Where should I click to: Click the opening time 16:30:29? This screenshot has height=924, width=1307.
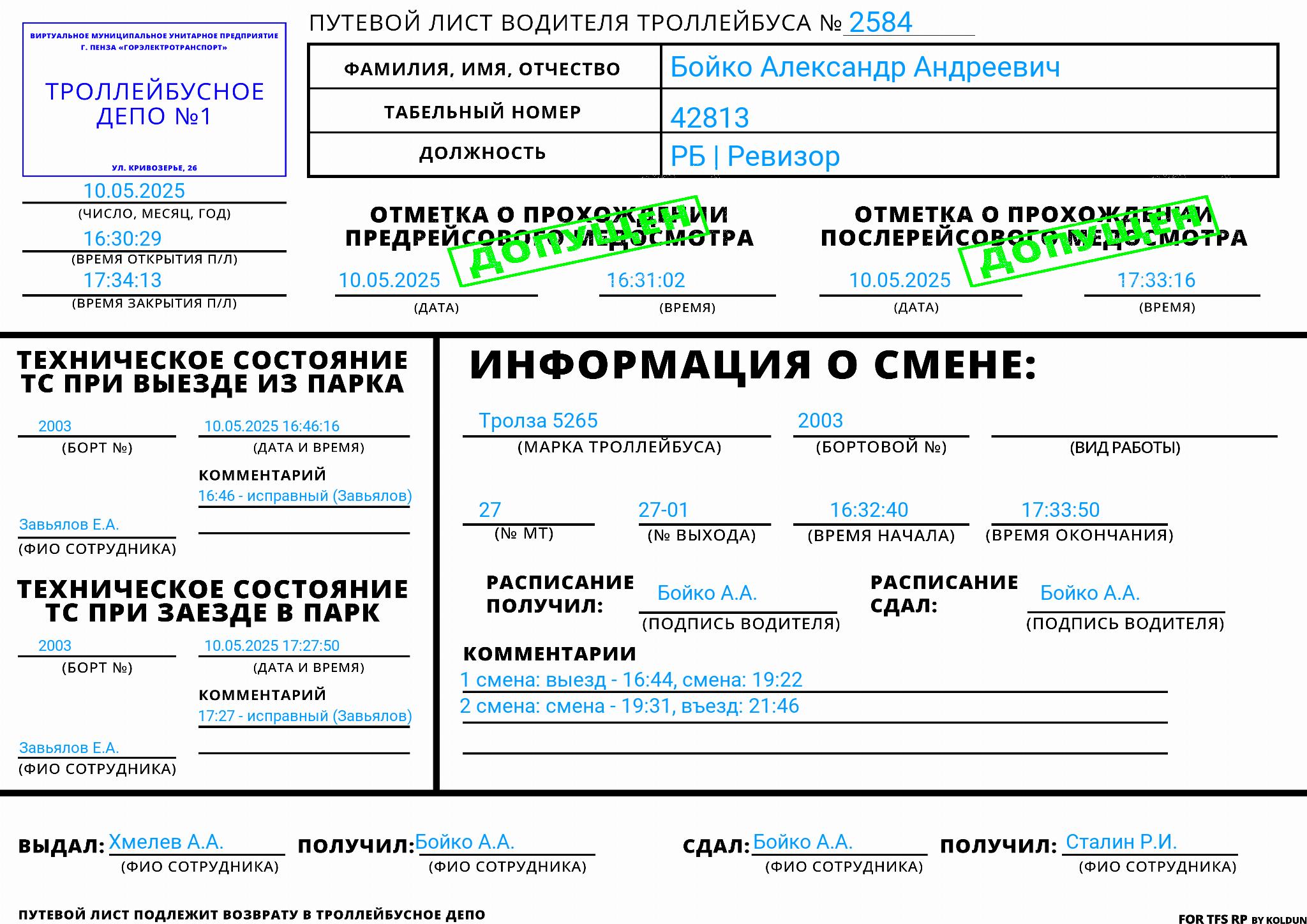(x=123, y=239)
